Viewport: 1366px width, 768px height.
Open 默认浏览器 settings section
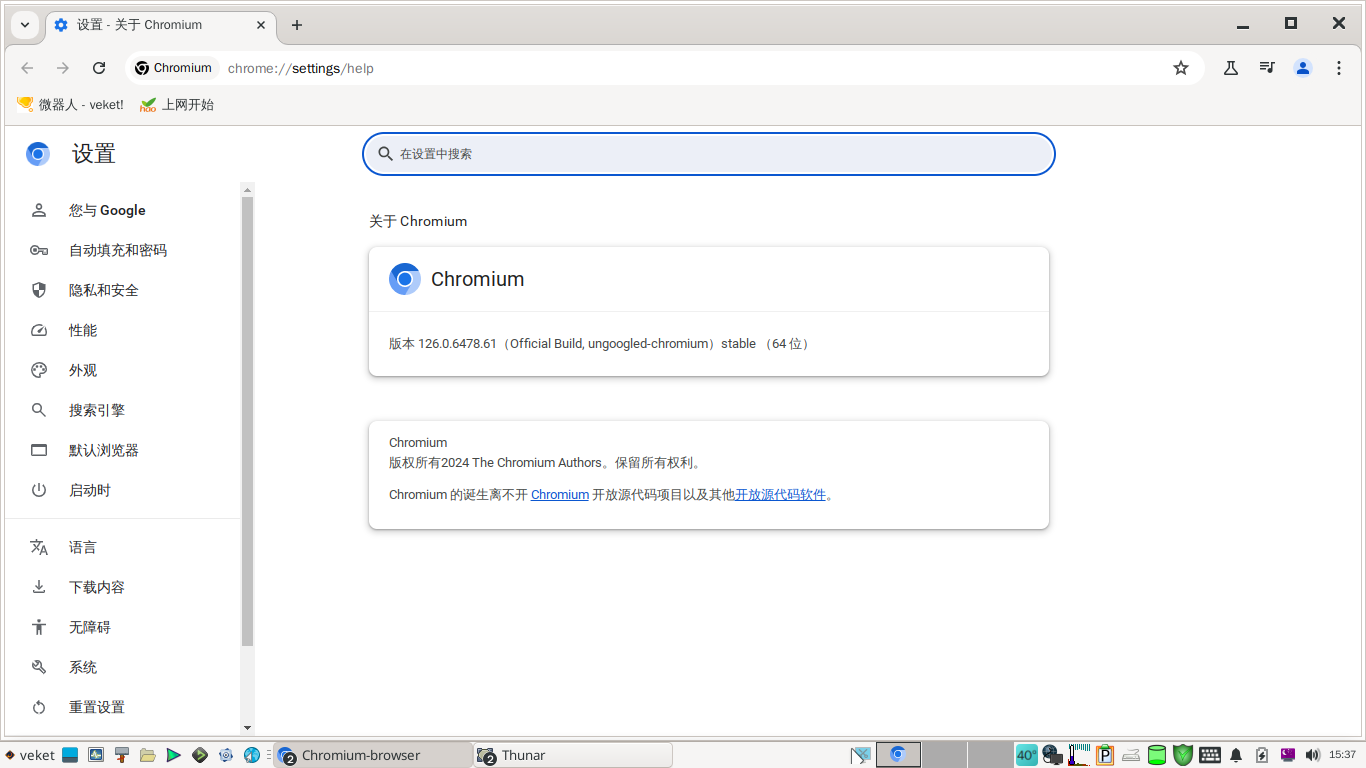[123, 450]
